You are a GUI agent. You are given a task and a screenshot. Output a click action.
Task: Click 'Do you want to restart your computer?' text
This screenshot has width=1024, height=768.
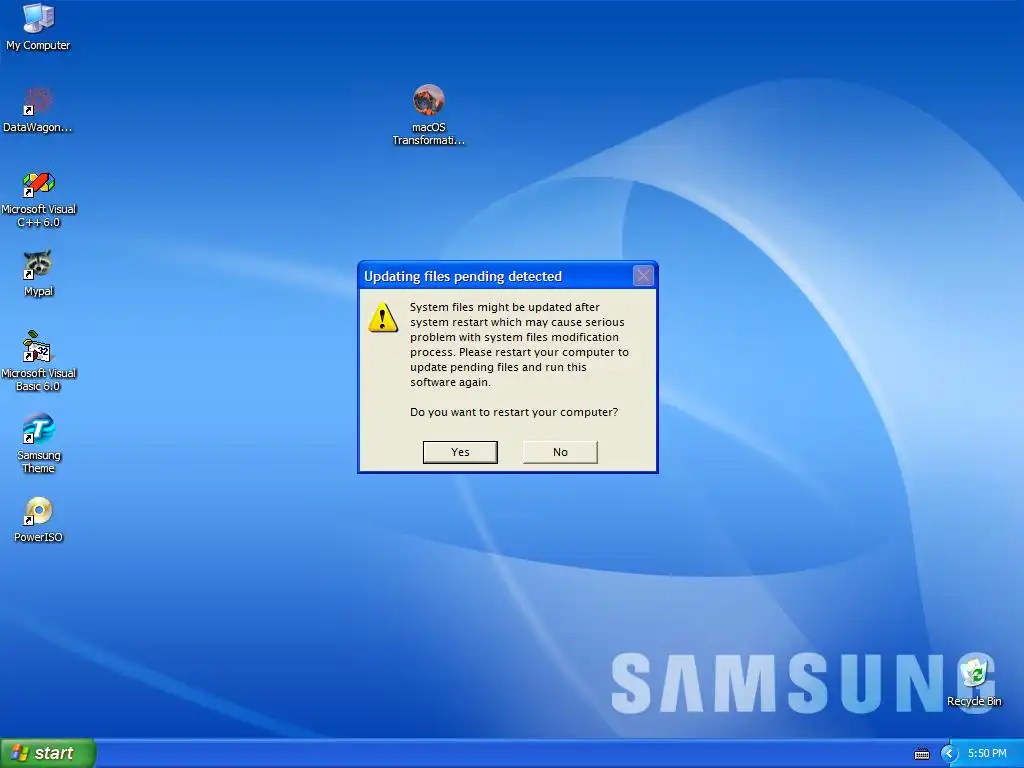(513, 412)
